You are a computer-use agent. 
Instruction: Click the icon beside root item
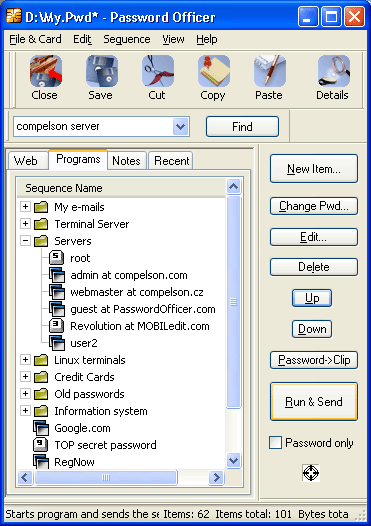56,258
